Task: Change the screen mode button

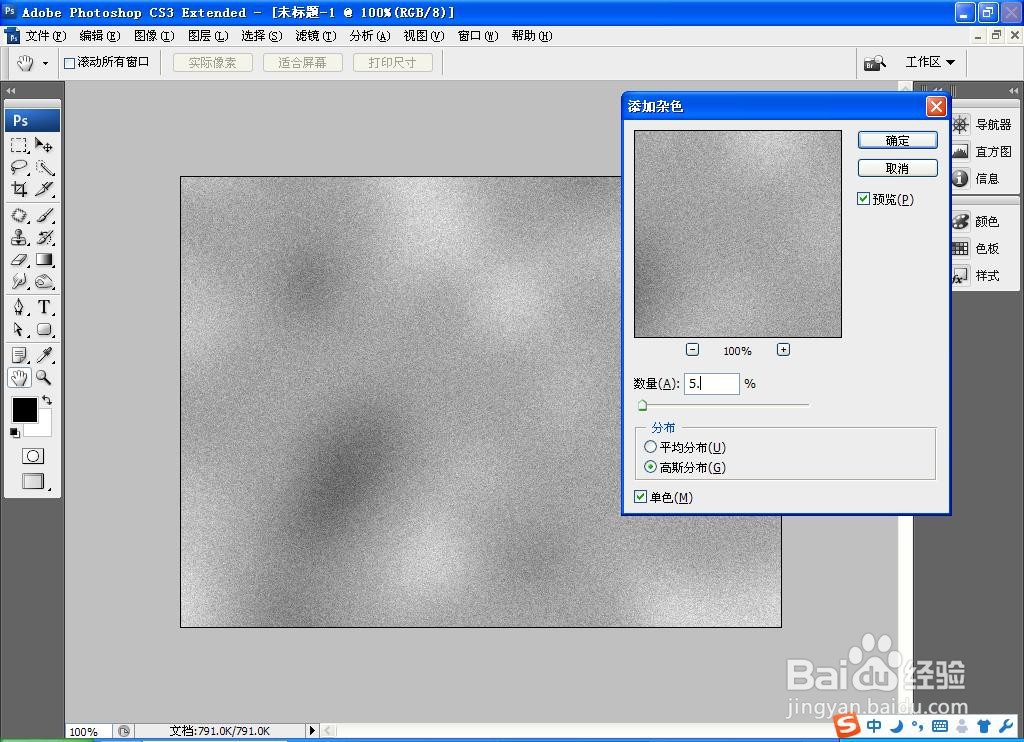Action: pos(33,481)
